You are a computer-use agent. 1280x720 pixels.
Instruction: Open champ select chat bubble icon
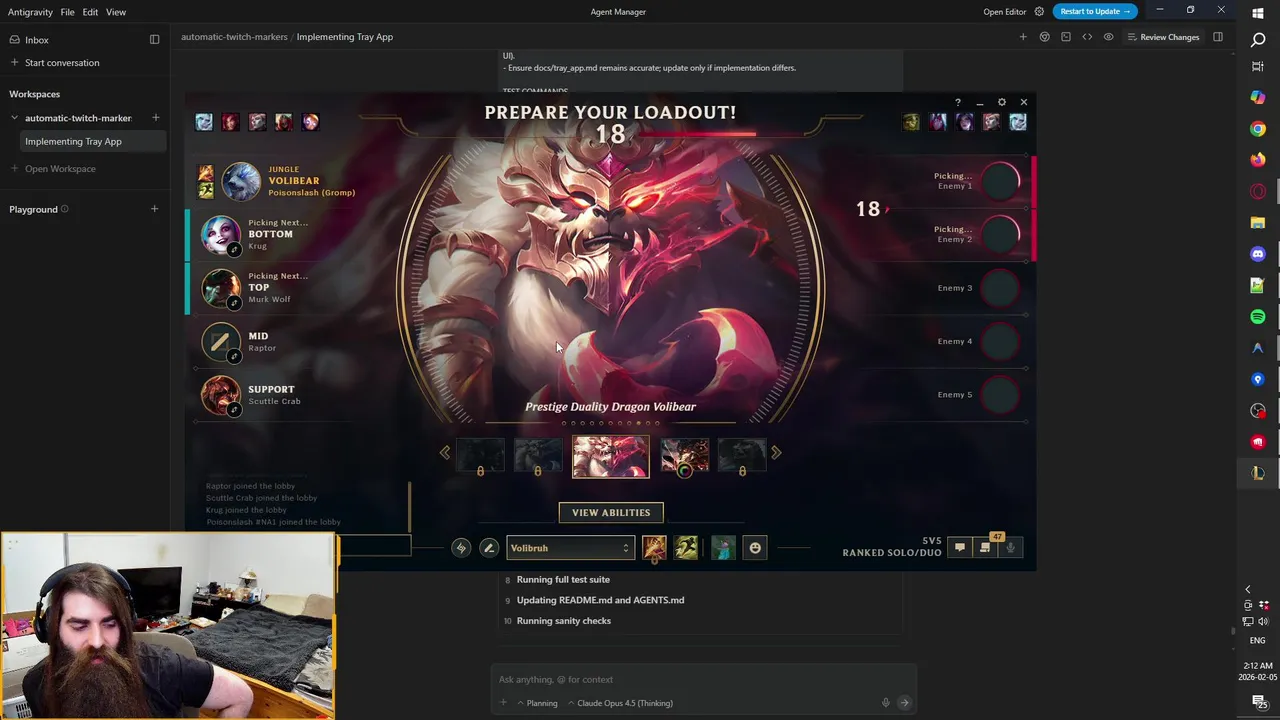(960, 547)
